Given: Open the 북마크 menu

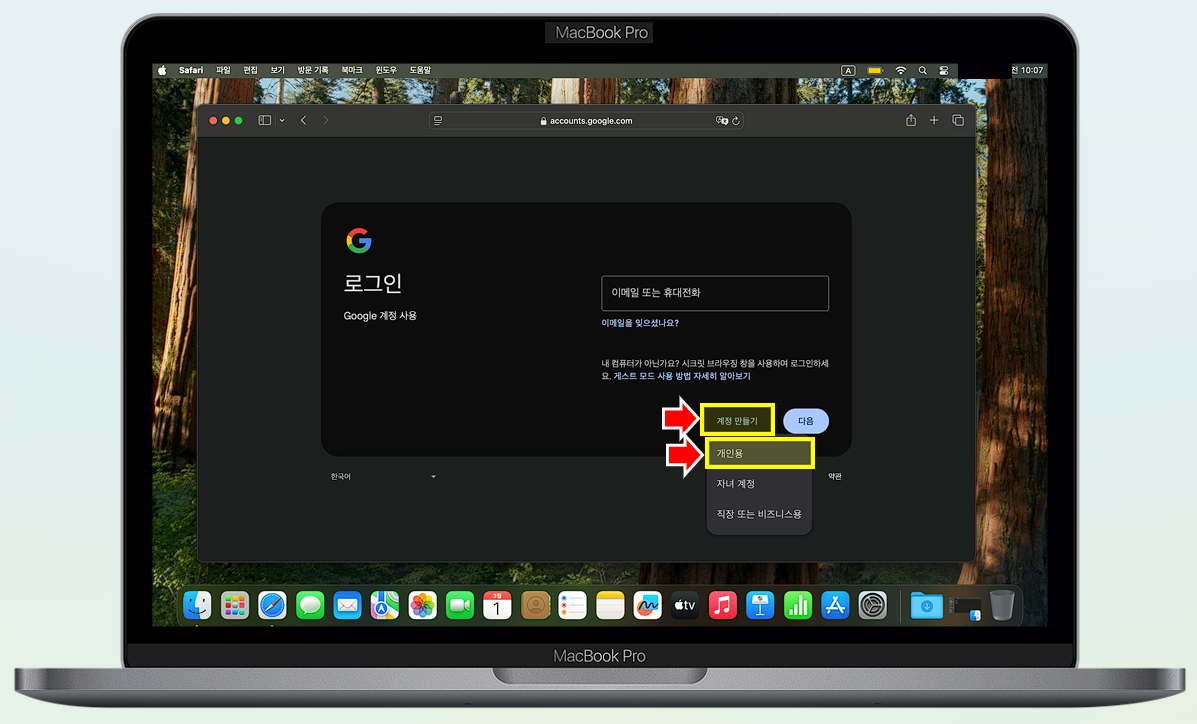Looking at the screenshot, I should point(352,70).
